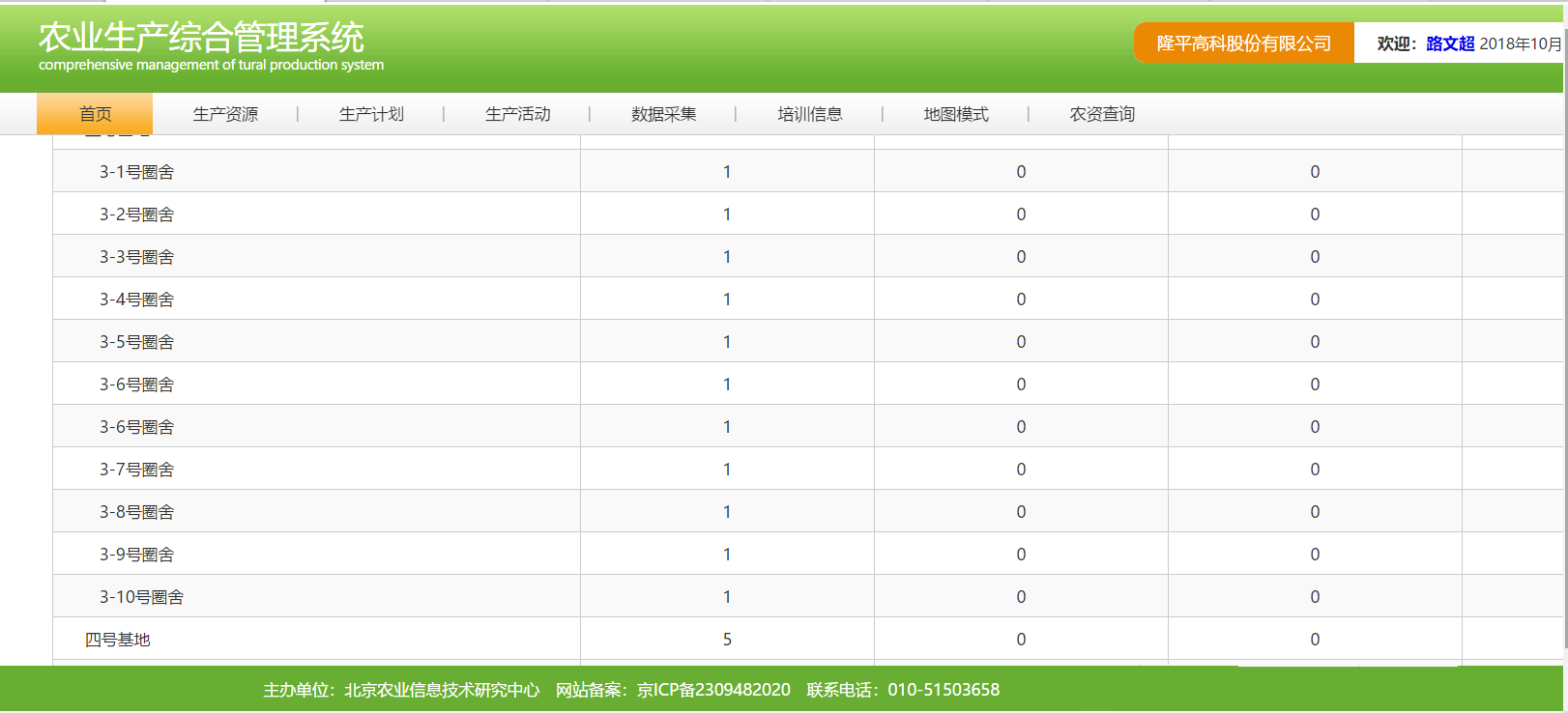Viewport: 1568px width, 713px height.
Task: Select the 3-7号圈舍 row
Action: tap(137, 470)
